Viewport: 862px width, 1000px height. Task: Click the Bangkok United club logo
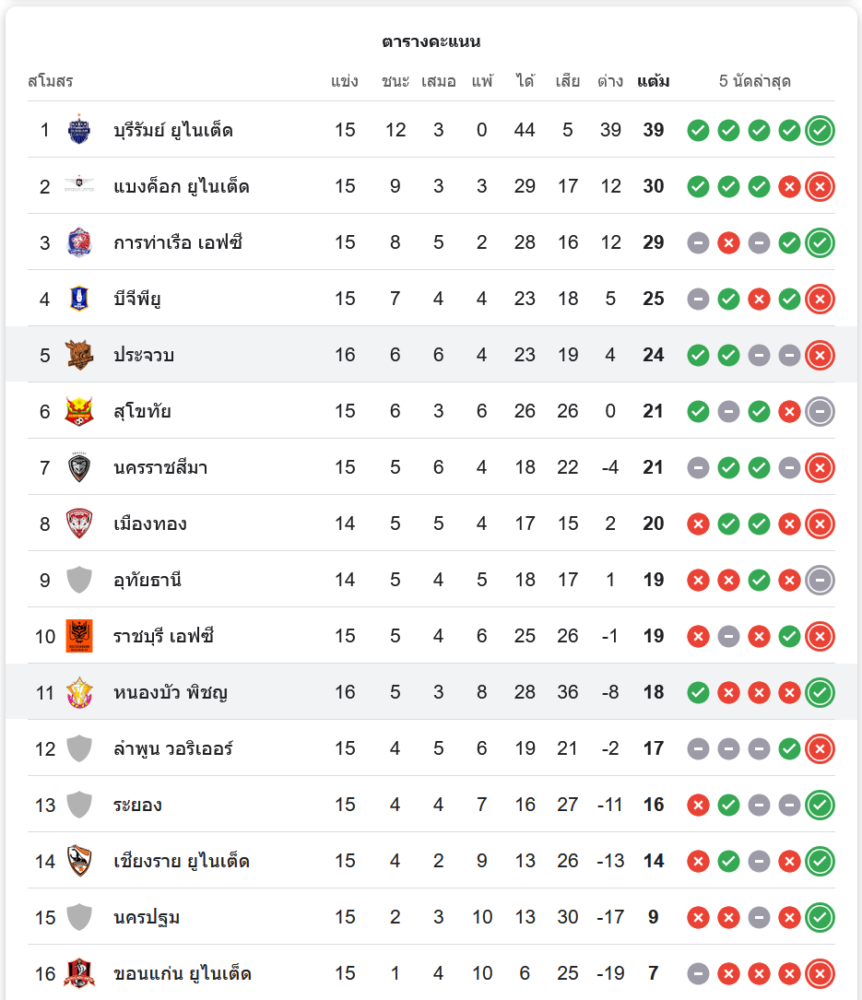click(x=79, y=186)
